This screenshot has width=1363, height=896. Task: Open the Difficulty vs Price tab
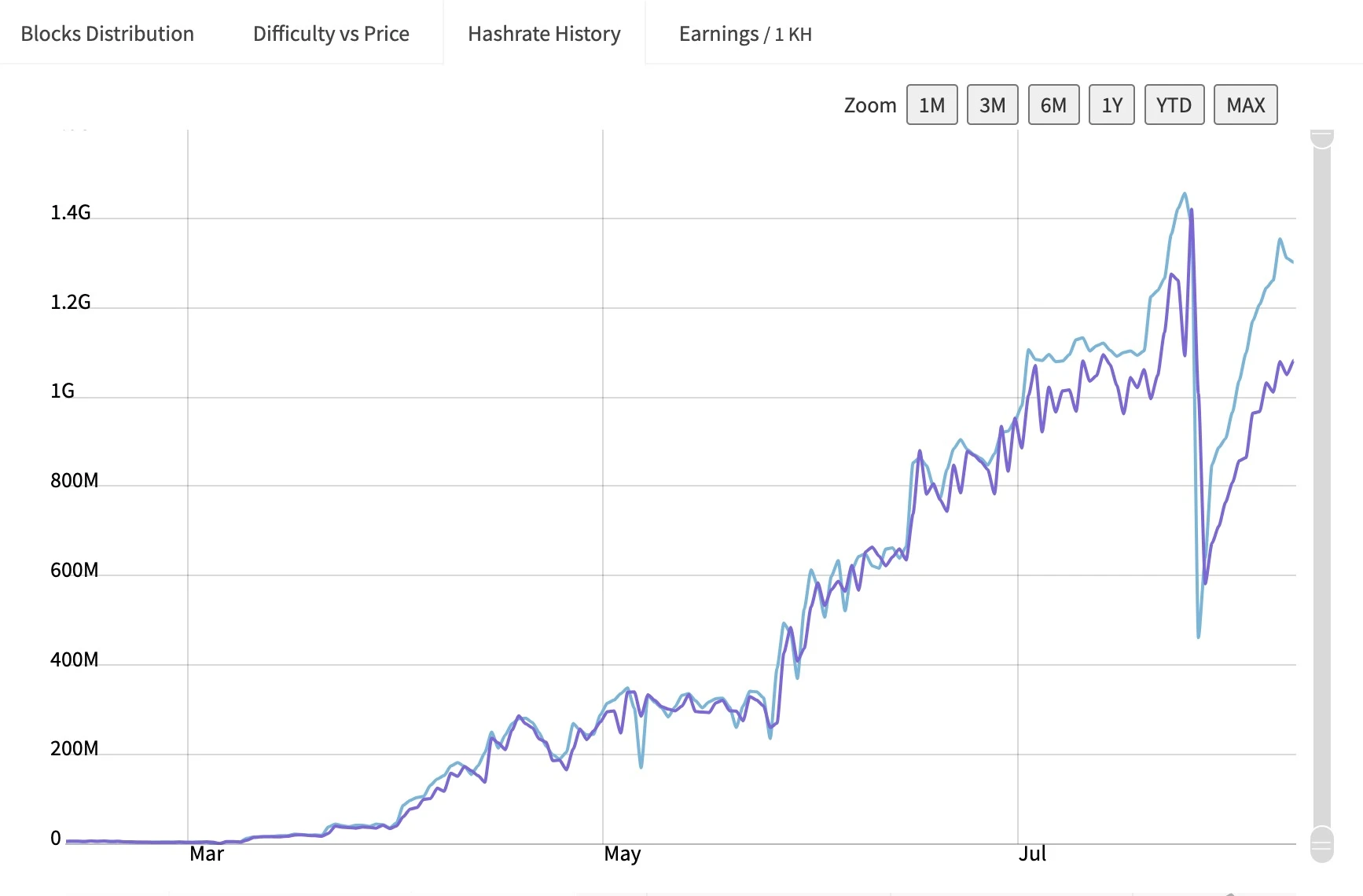coord(331,34)
